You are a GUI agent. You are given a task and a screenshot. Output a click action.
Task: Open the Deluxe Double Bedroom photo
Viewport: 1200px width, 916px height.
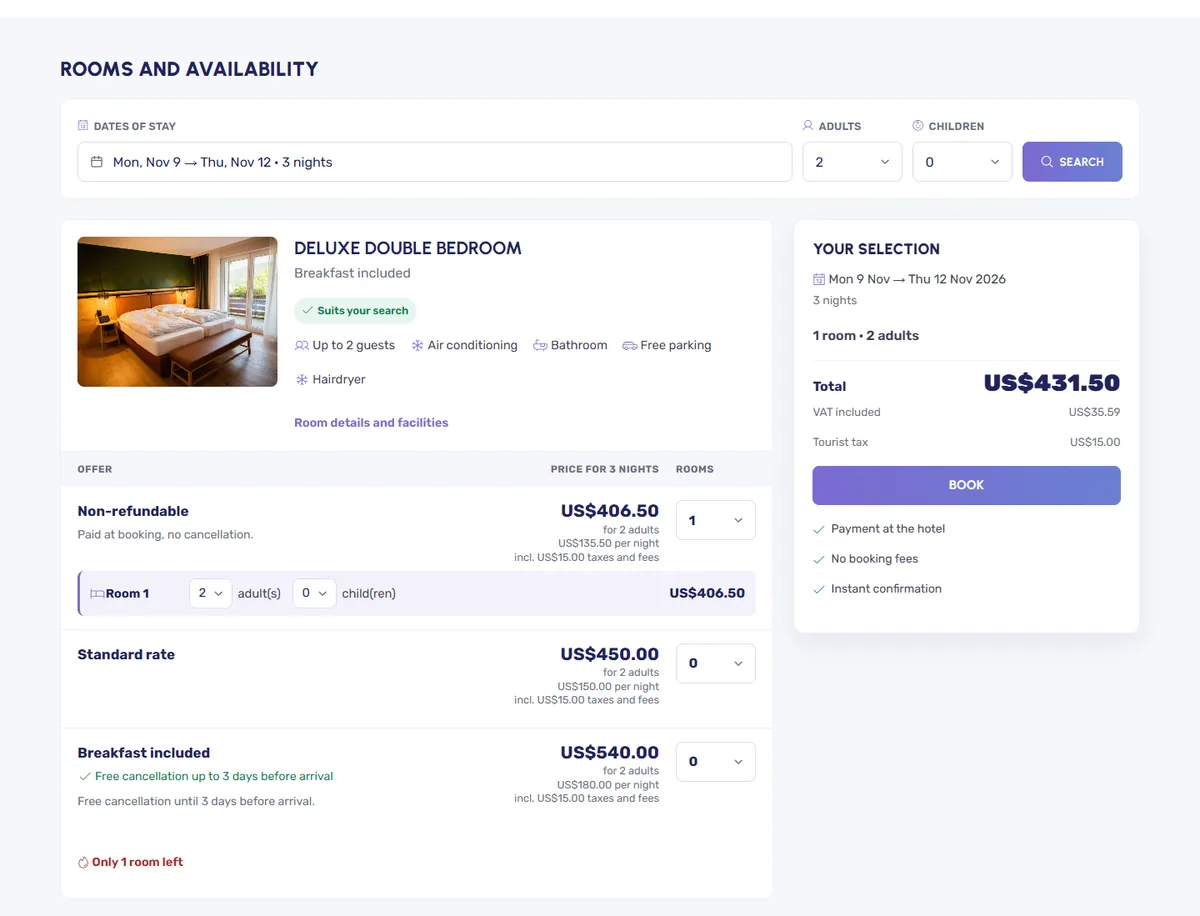pyautogui.click(x=177, y=312)
